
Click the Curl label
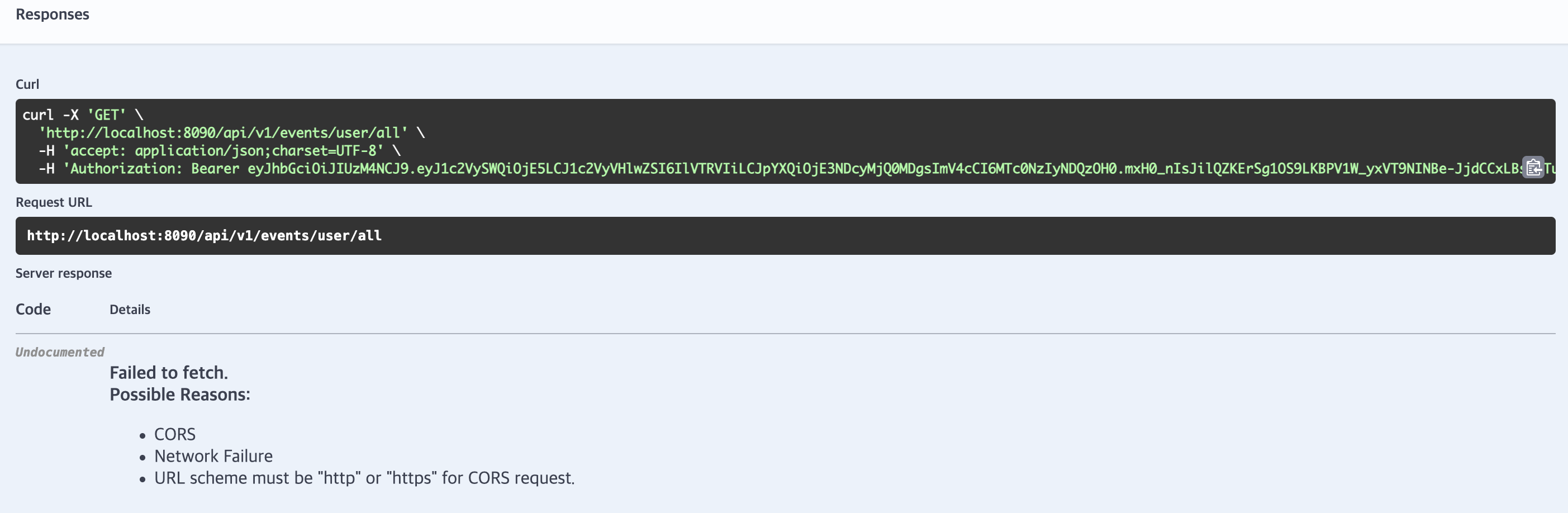[27, 84]
